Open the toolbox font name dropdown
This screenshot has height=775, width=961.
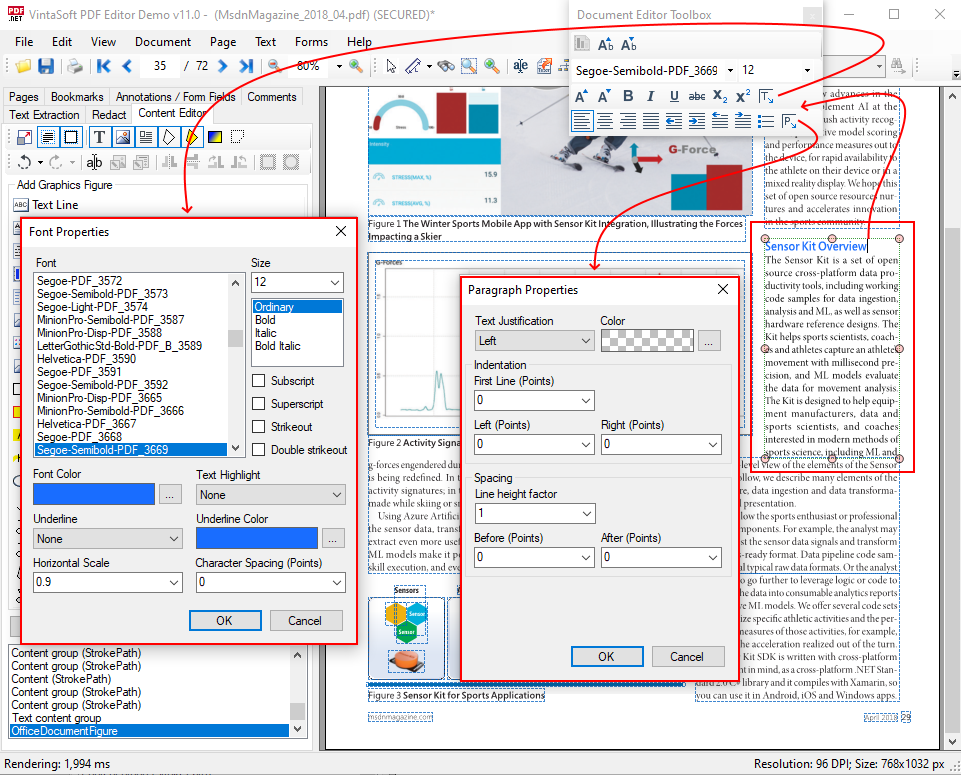(730, 70)
